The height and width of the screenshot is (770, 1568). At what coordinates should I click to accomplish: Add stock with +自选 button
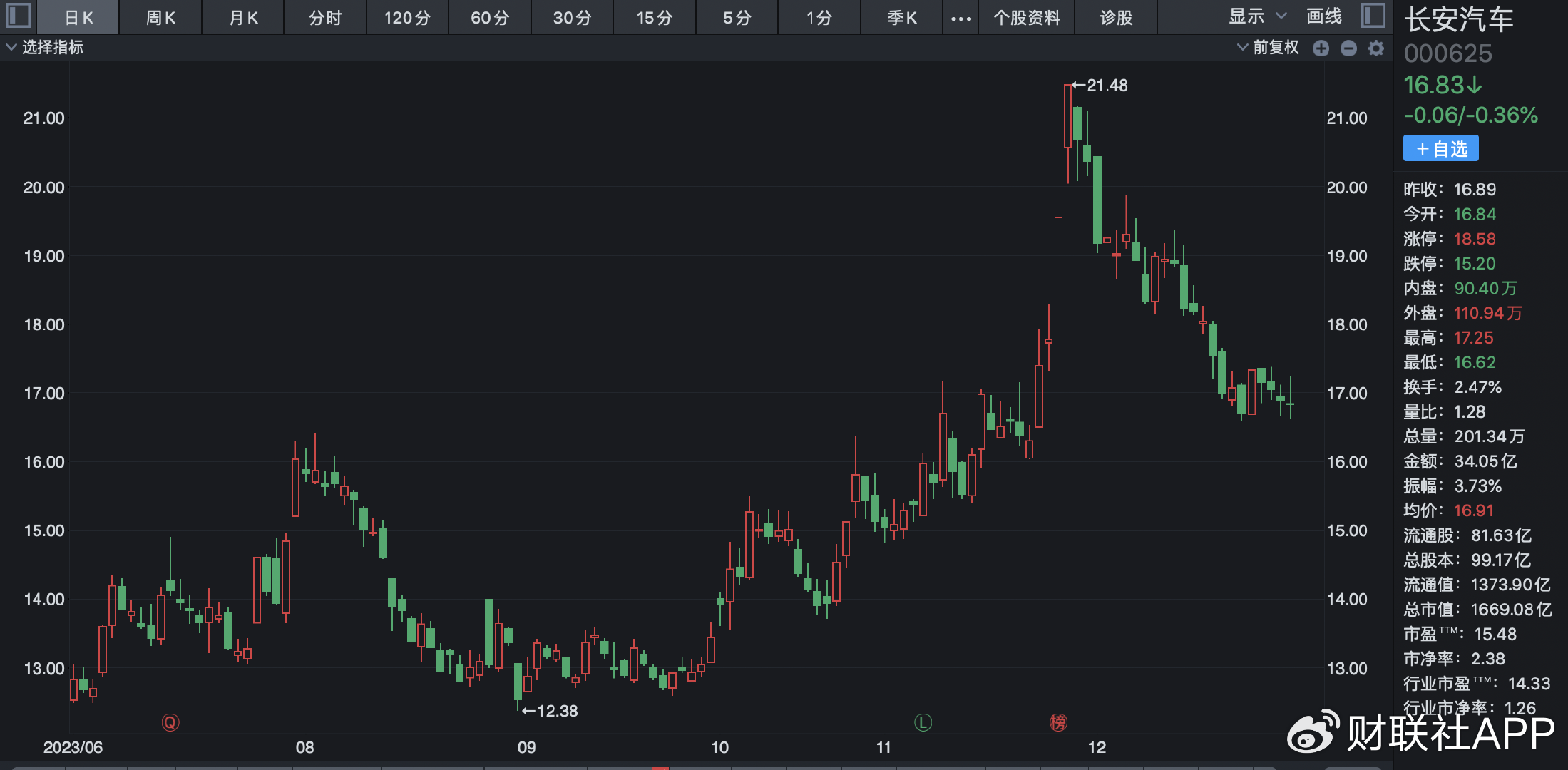(1440, 148)
